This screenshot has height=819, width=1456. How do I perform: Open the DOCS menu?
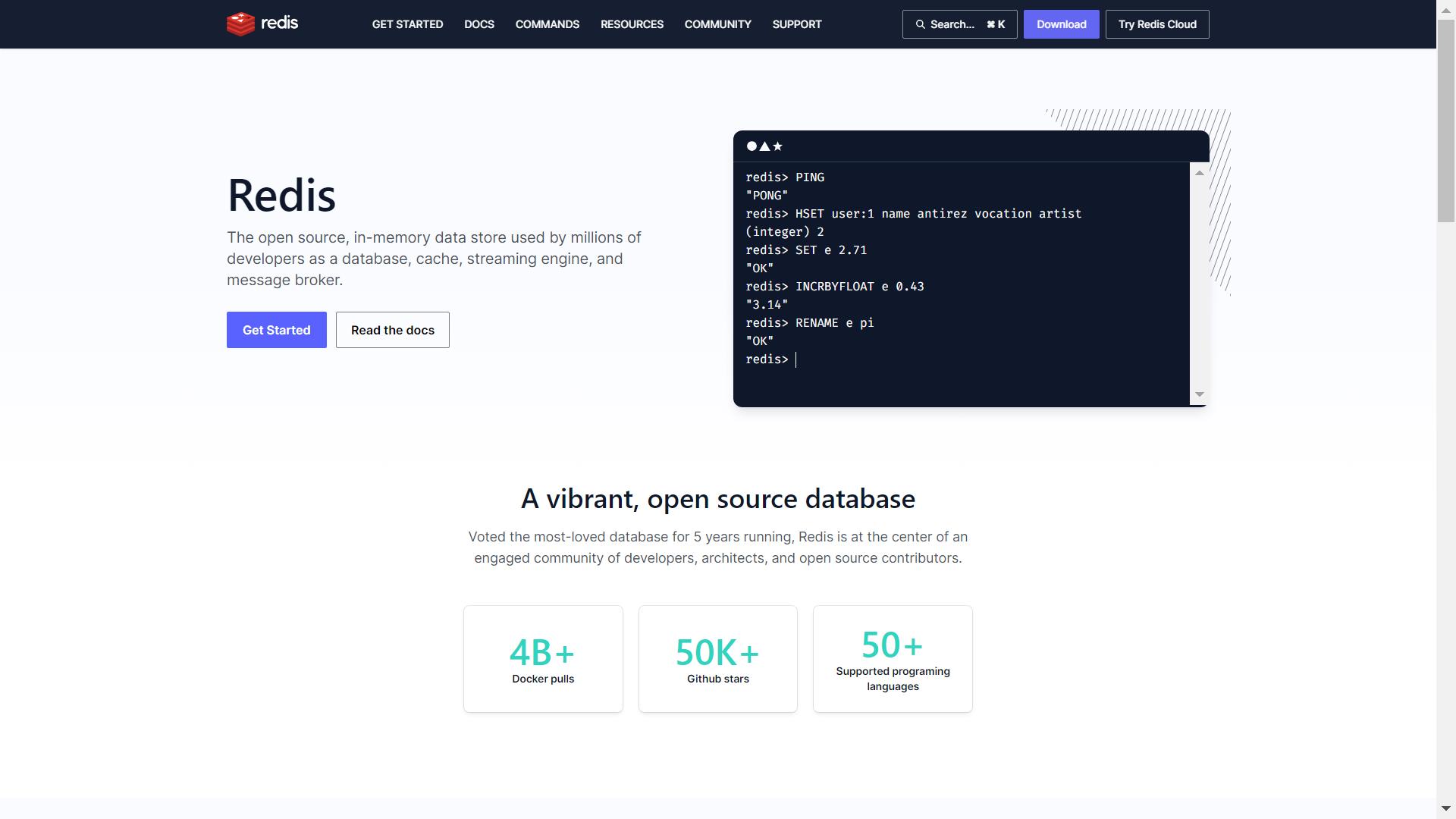[x=479, y=24]
